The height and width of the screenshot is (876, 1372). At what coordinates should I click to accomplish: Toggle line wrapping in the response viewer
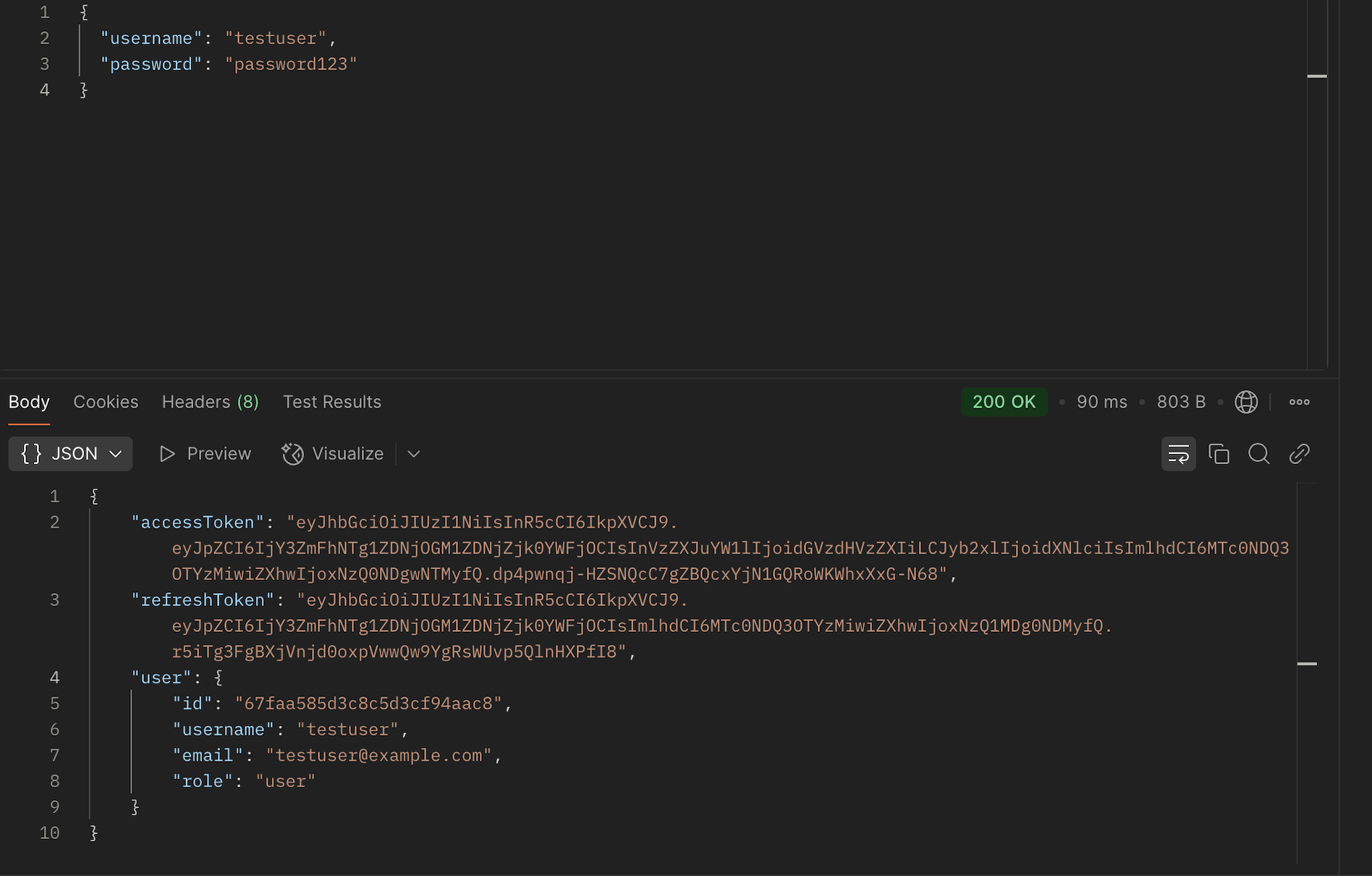(1179, 454)
